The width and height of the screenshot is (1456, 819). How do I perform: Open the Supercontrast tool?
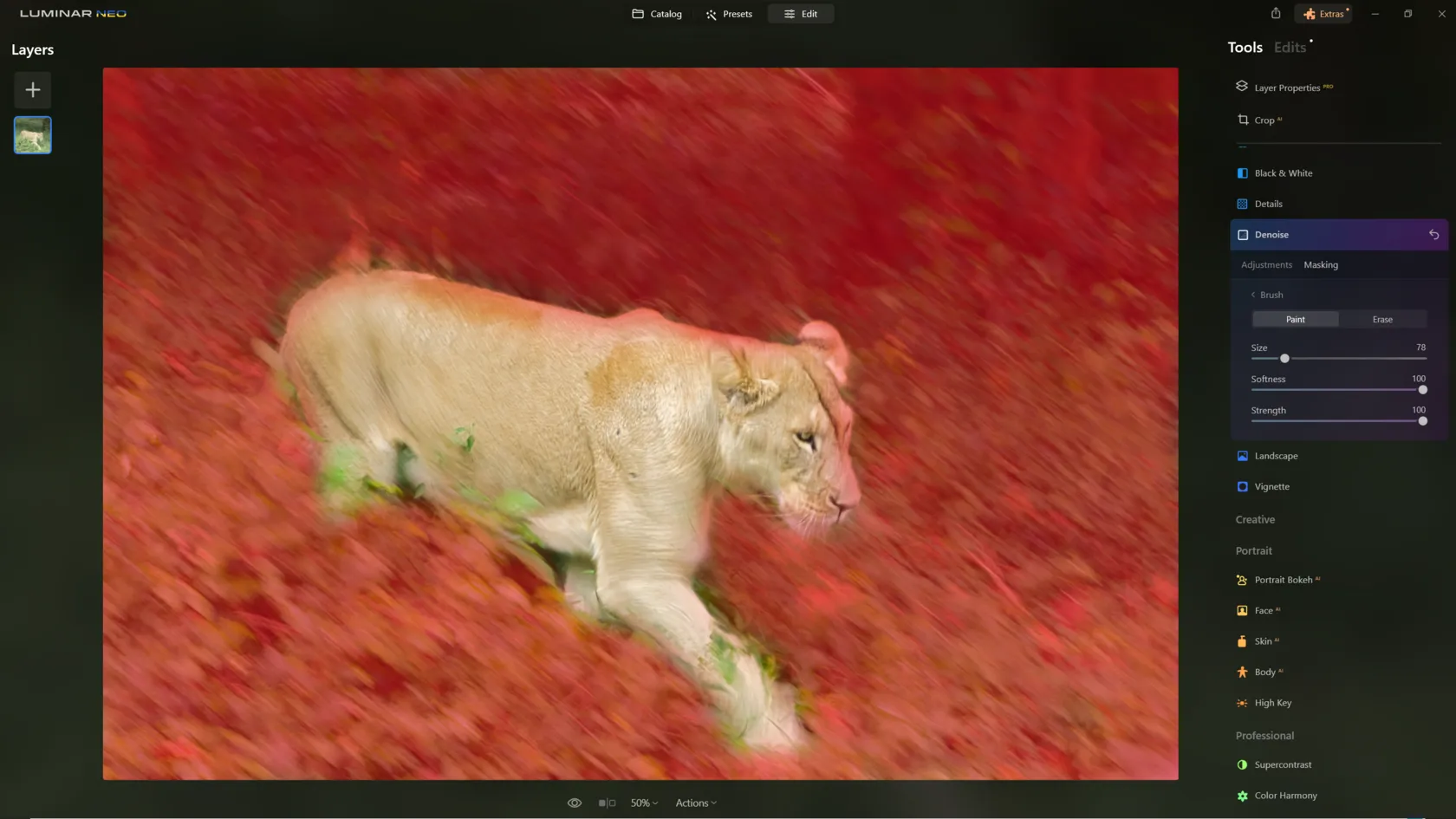click(1283, 764)
